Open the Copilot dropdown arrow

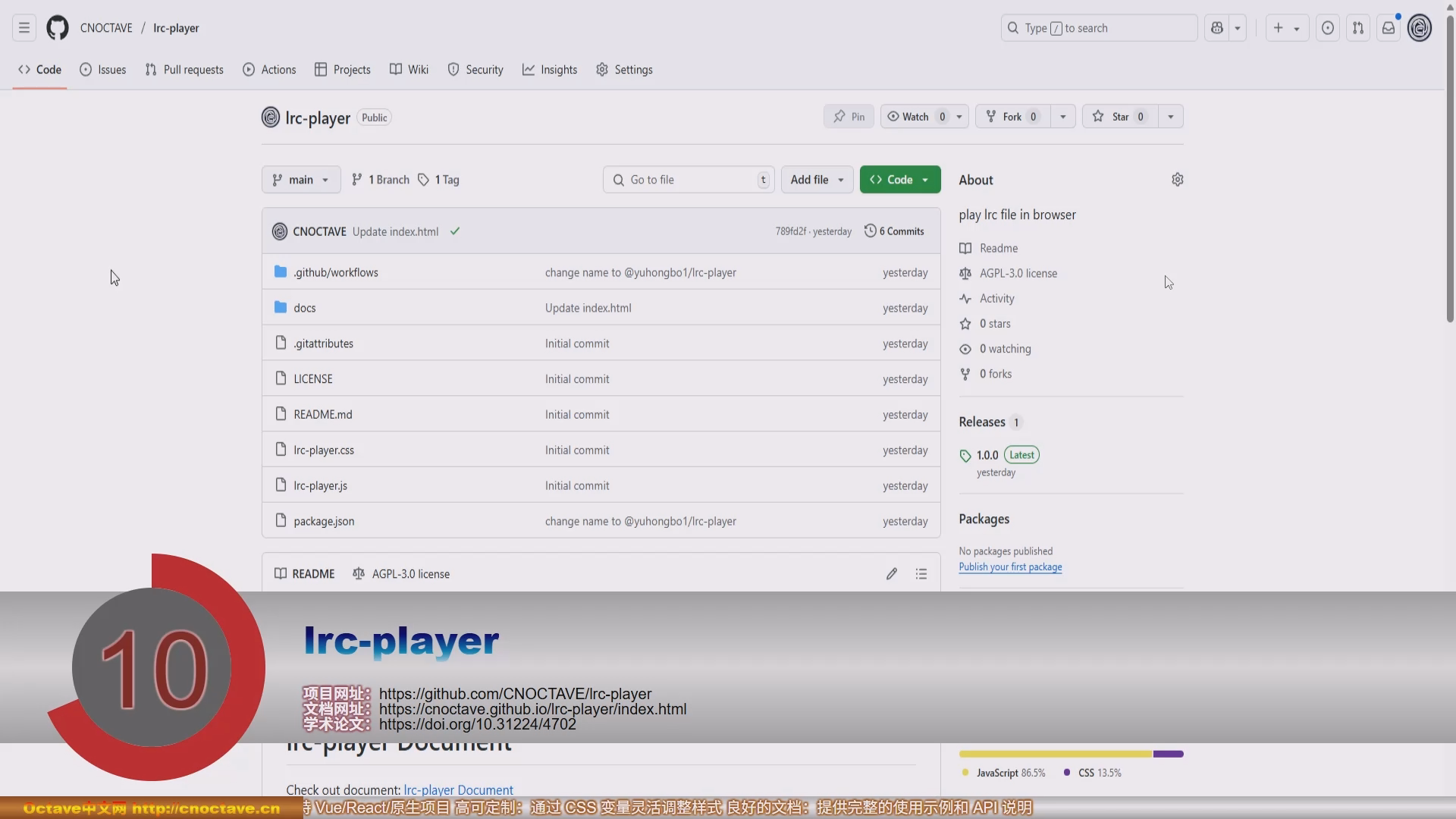1238,28
